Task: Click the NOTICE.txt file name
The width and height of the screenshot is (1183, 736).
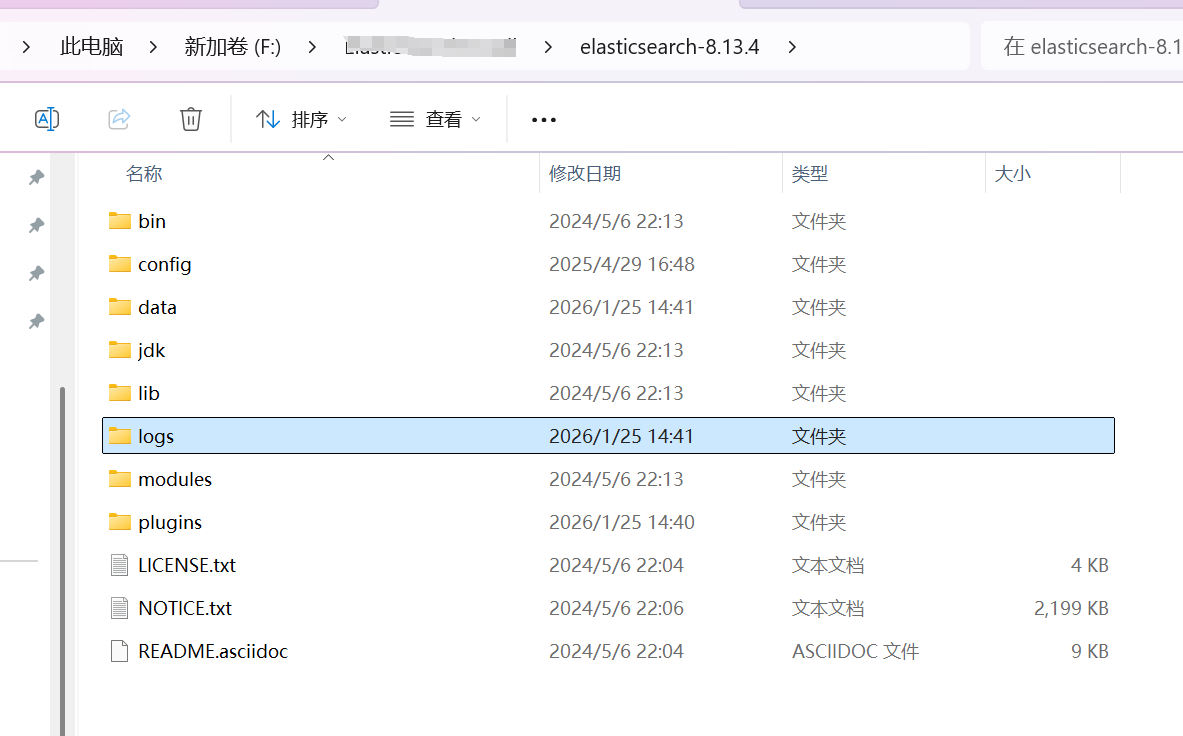Action: point(185,608)
